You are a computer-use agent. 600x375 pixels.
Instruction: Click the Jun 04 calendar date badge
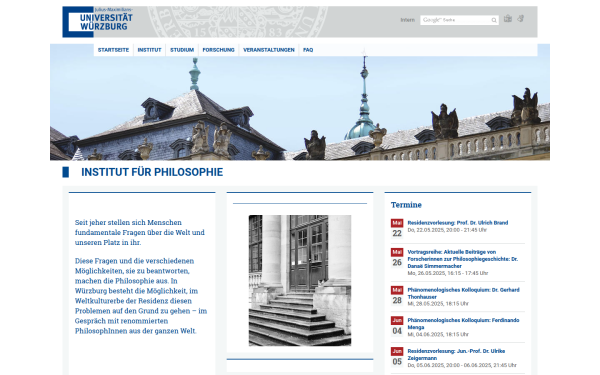click(x=397, y=326)
